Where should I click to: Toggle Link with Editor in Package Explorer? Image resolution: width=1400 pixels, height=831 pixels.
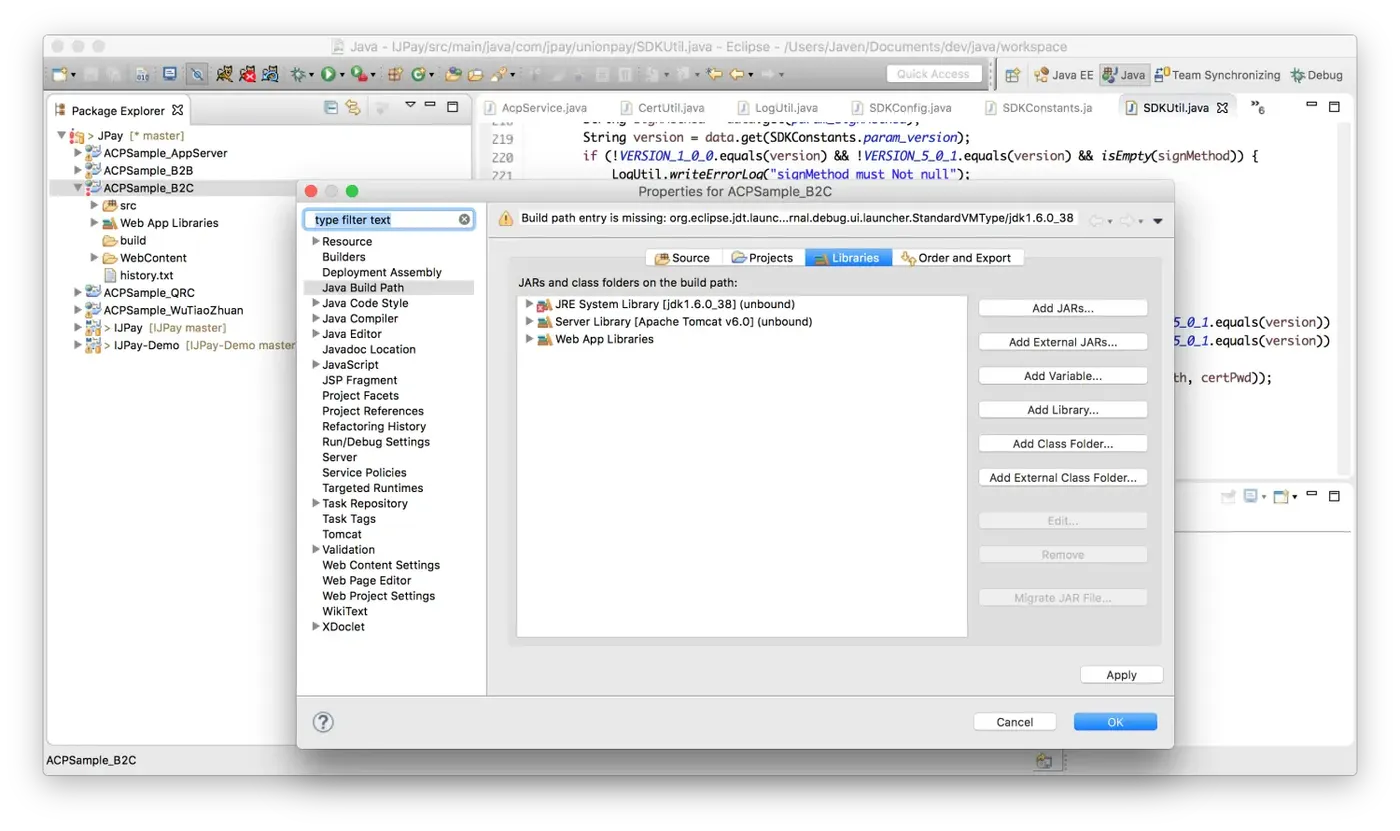353,107
